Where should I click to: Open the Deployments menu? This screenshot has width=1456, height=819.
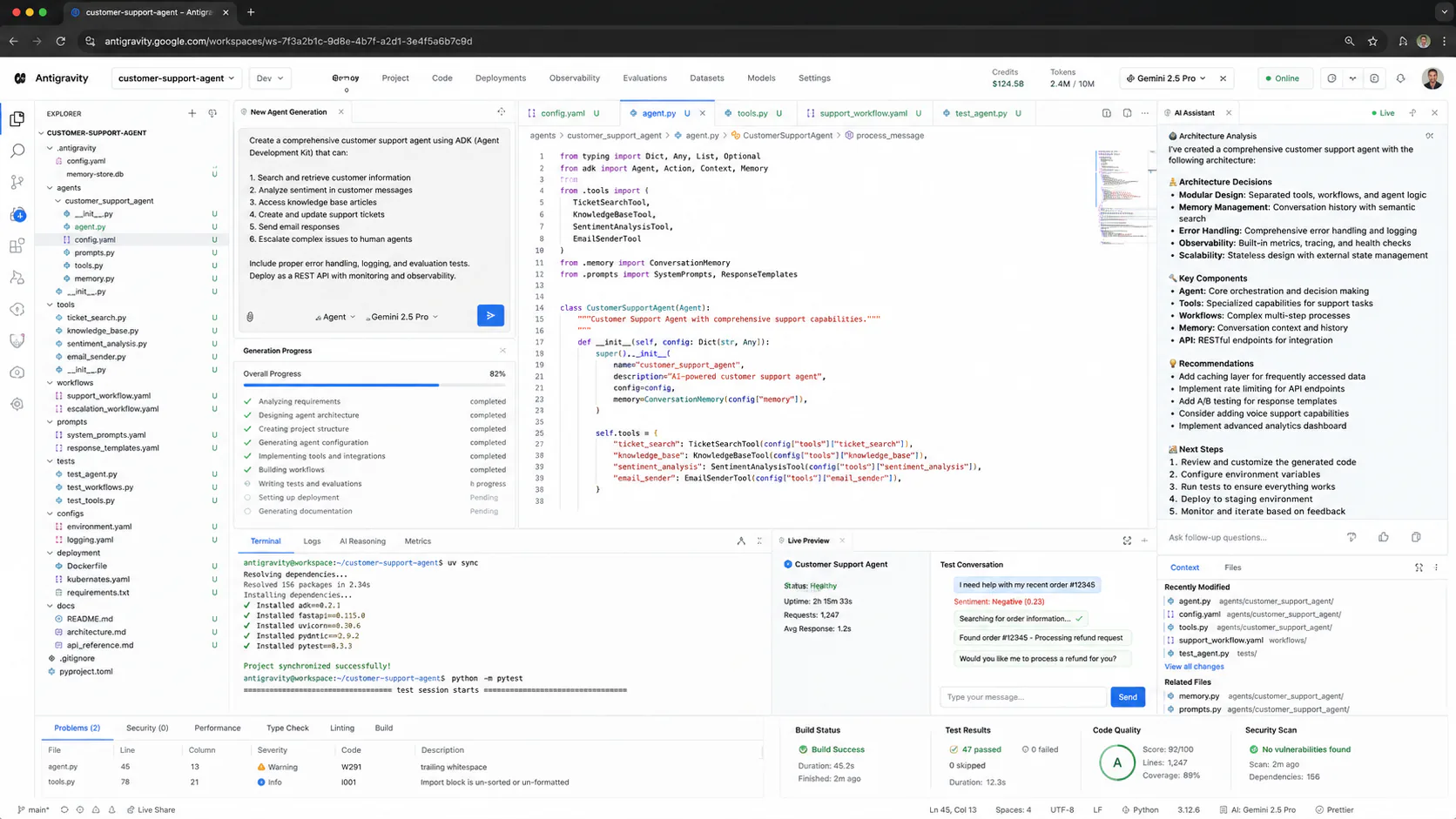[x=500, y=78]
